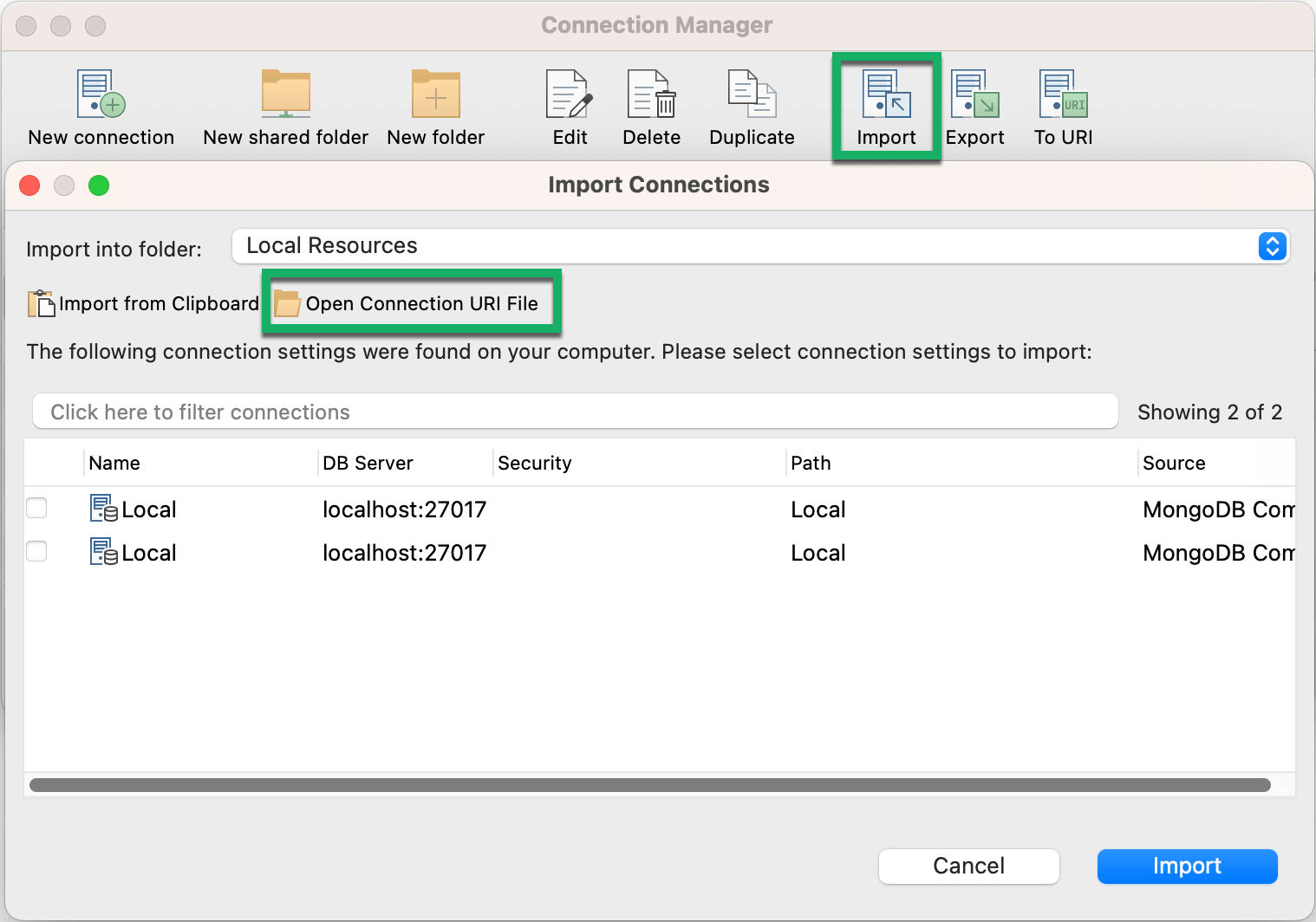Click the folder selector stepper arrows
Screen dimensions: 1316x922
pyautogui.click(x=1271, y=246)
